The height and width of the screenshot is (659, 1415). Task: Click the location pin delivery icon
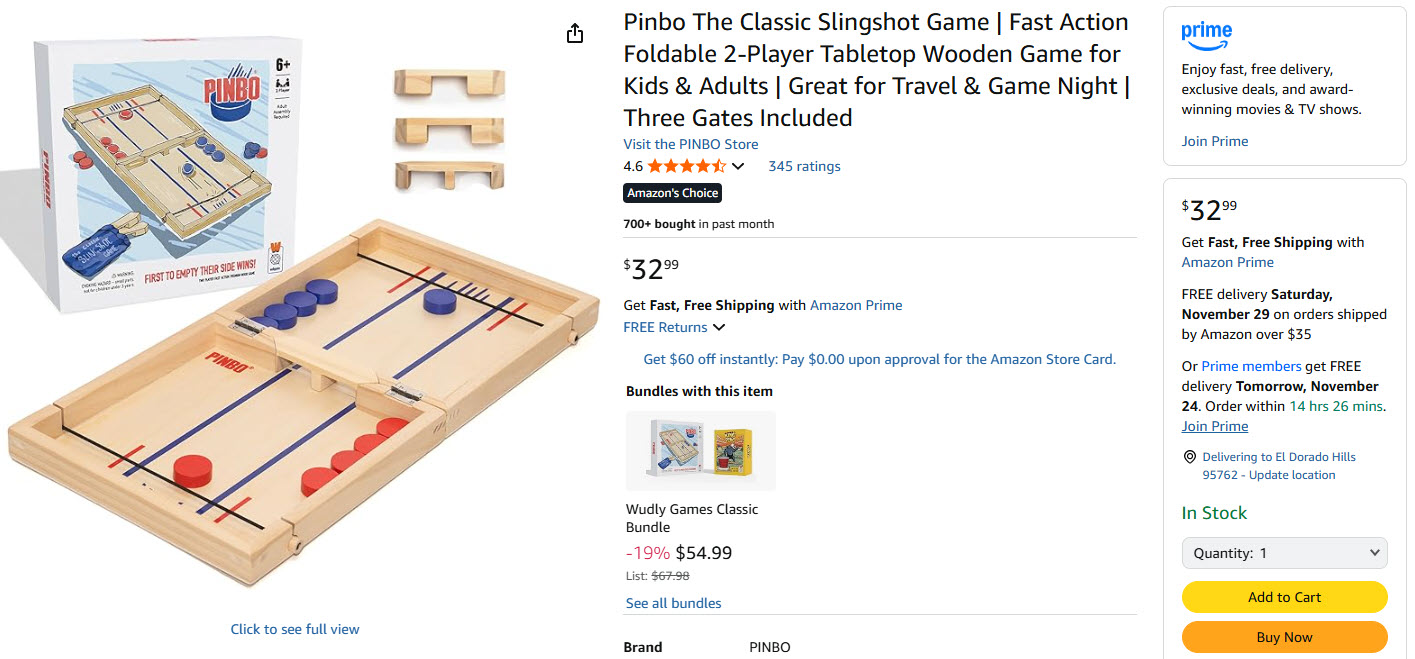click(1189, 457)
